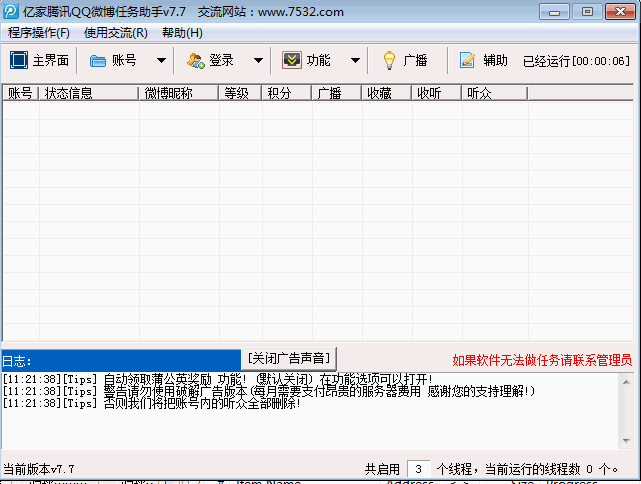Open the 使用交流(R) menu
641x484 pixels.
click(x=116, y=33)
